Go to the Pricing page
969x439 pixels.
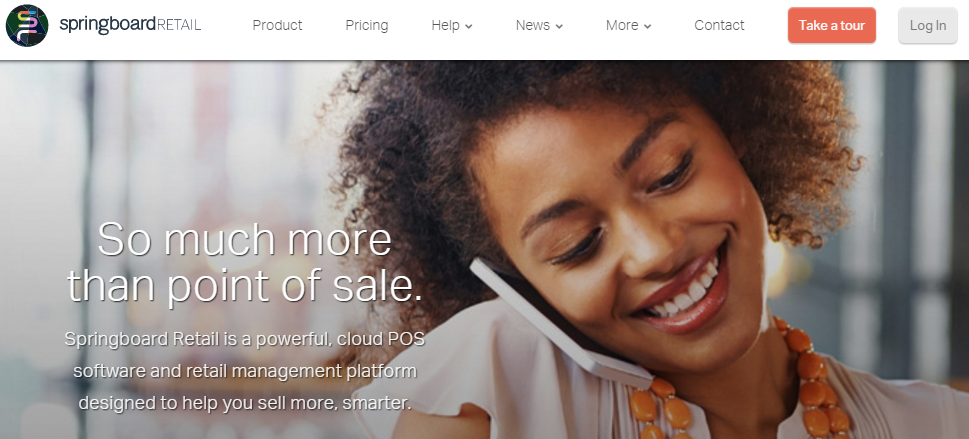pyautogui.click(x=366, y=25)
